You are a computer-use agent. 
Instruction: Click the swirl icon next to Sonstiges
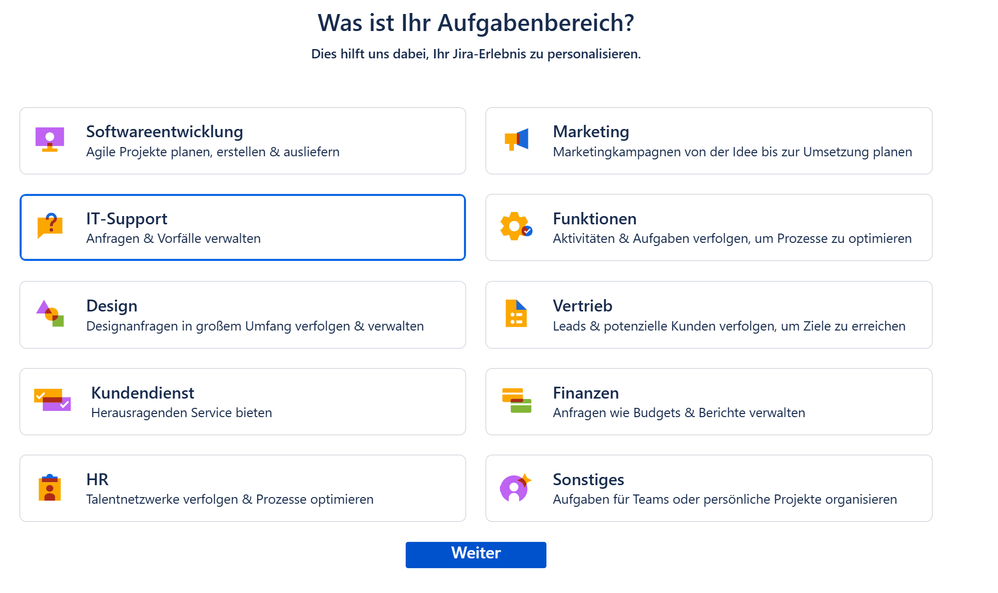point(516,488)
